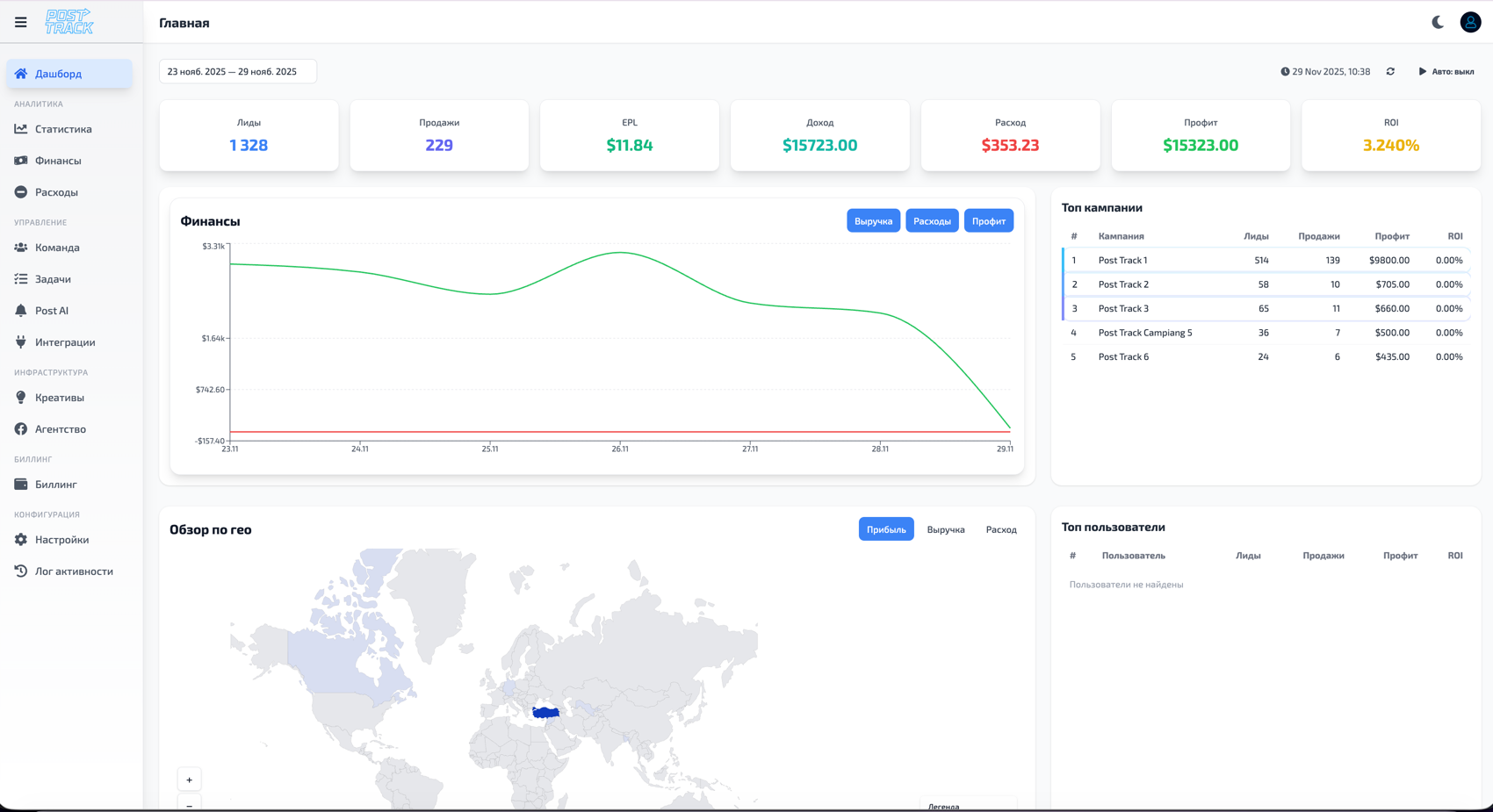Switch finance chart to Расходы view
The height and width of the screenshot is (812, 1493).
(x=932, y=220)
